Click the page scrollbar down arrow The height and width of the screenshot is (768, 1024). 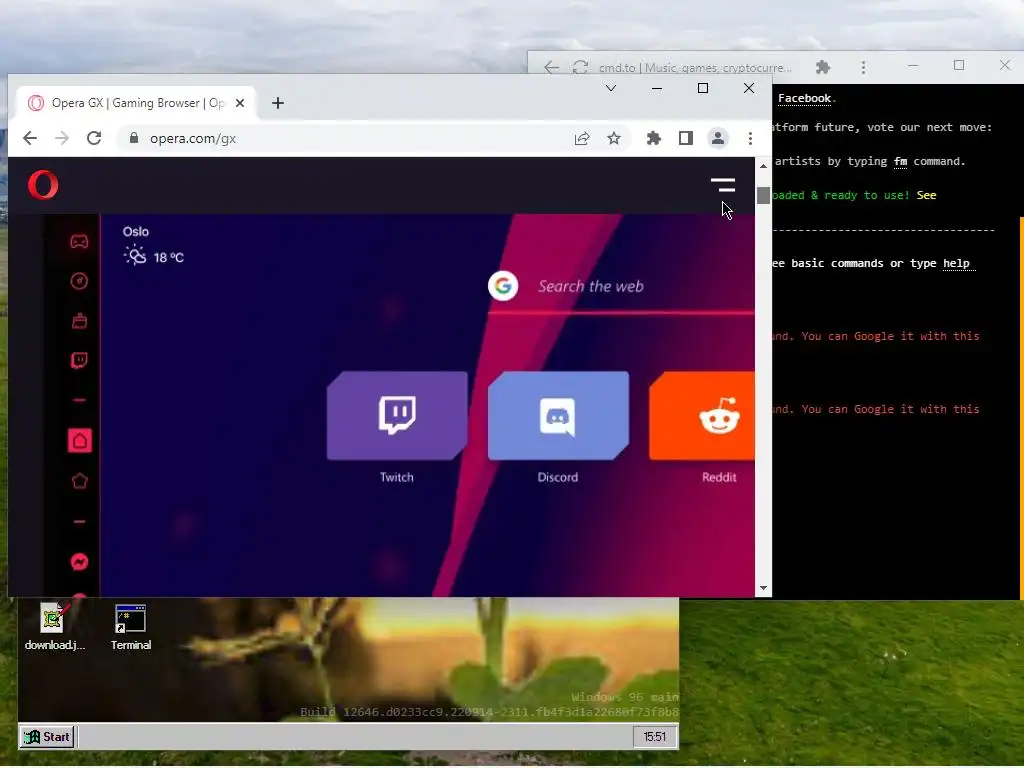pos(763,588)
